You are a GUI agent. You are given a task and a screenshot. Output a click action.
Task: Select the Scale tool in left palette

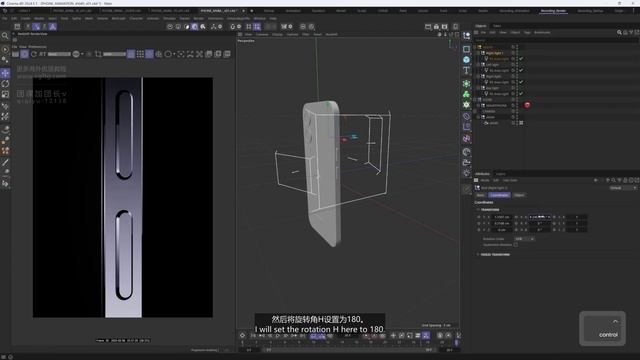pyautogui.click(x=5, y=94)
